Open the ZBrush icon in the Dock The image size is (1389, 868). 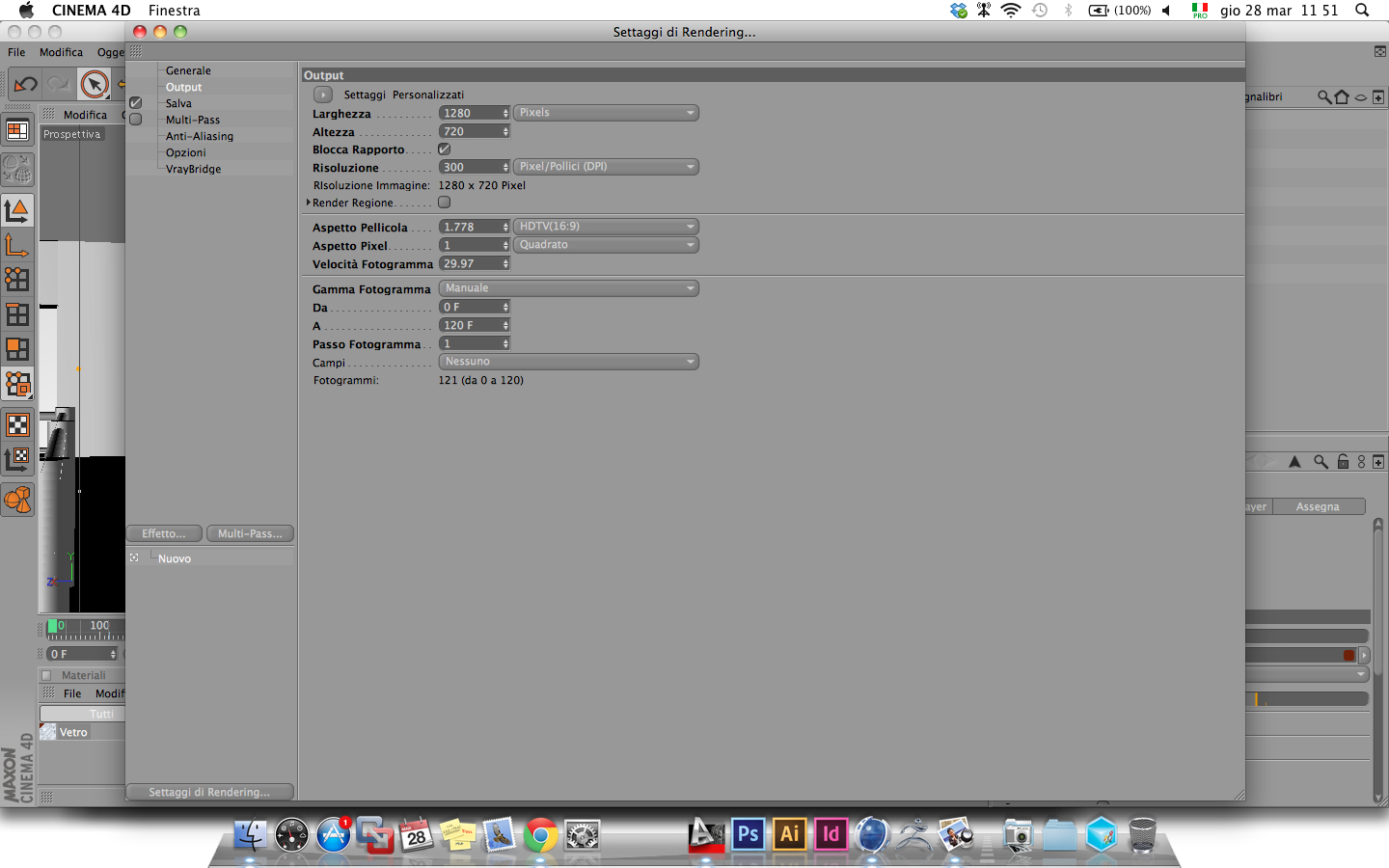click(912, 835)
